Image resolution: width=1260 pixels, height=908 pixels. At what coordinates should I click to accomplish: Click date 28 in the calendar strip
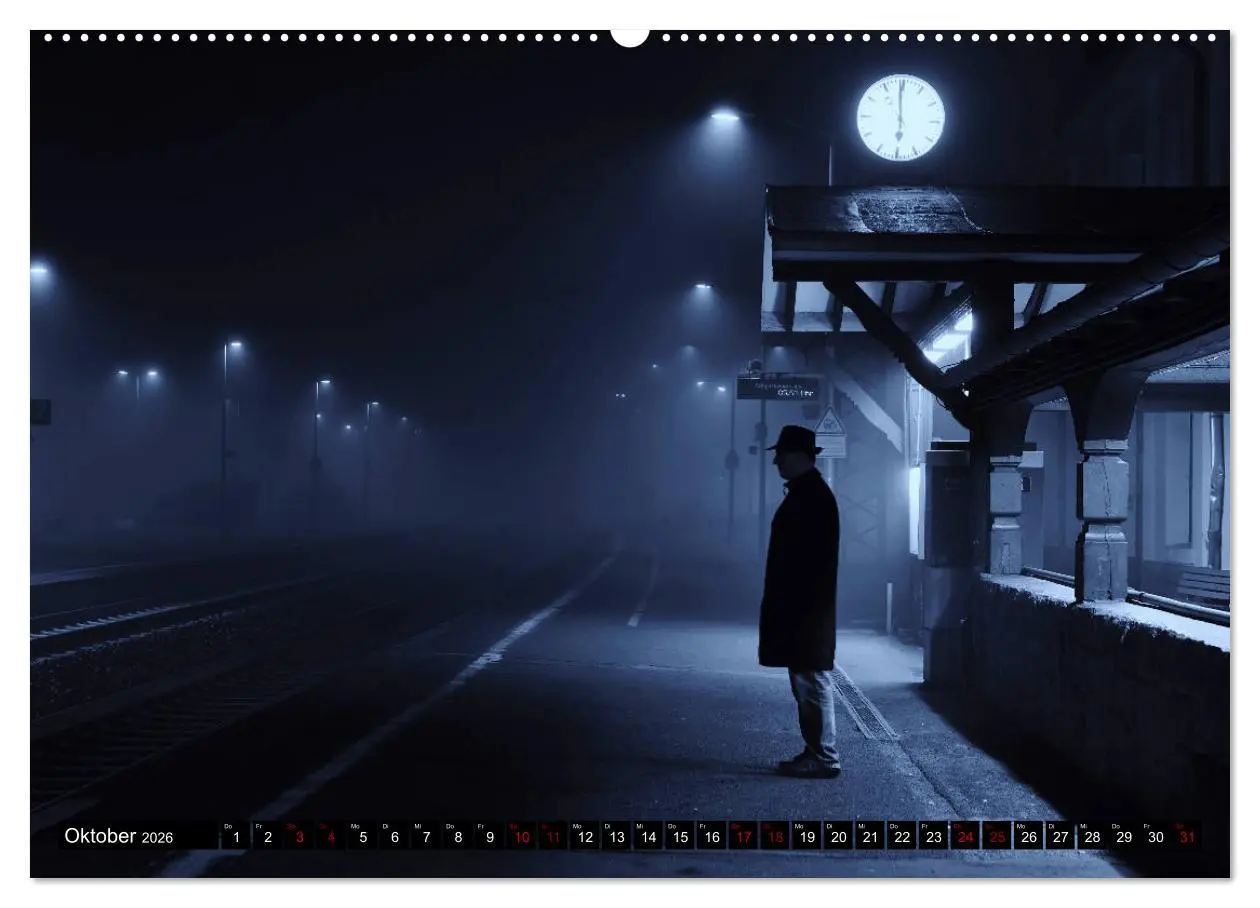(x=1092, y=837)
